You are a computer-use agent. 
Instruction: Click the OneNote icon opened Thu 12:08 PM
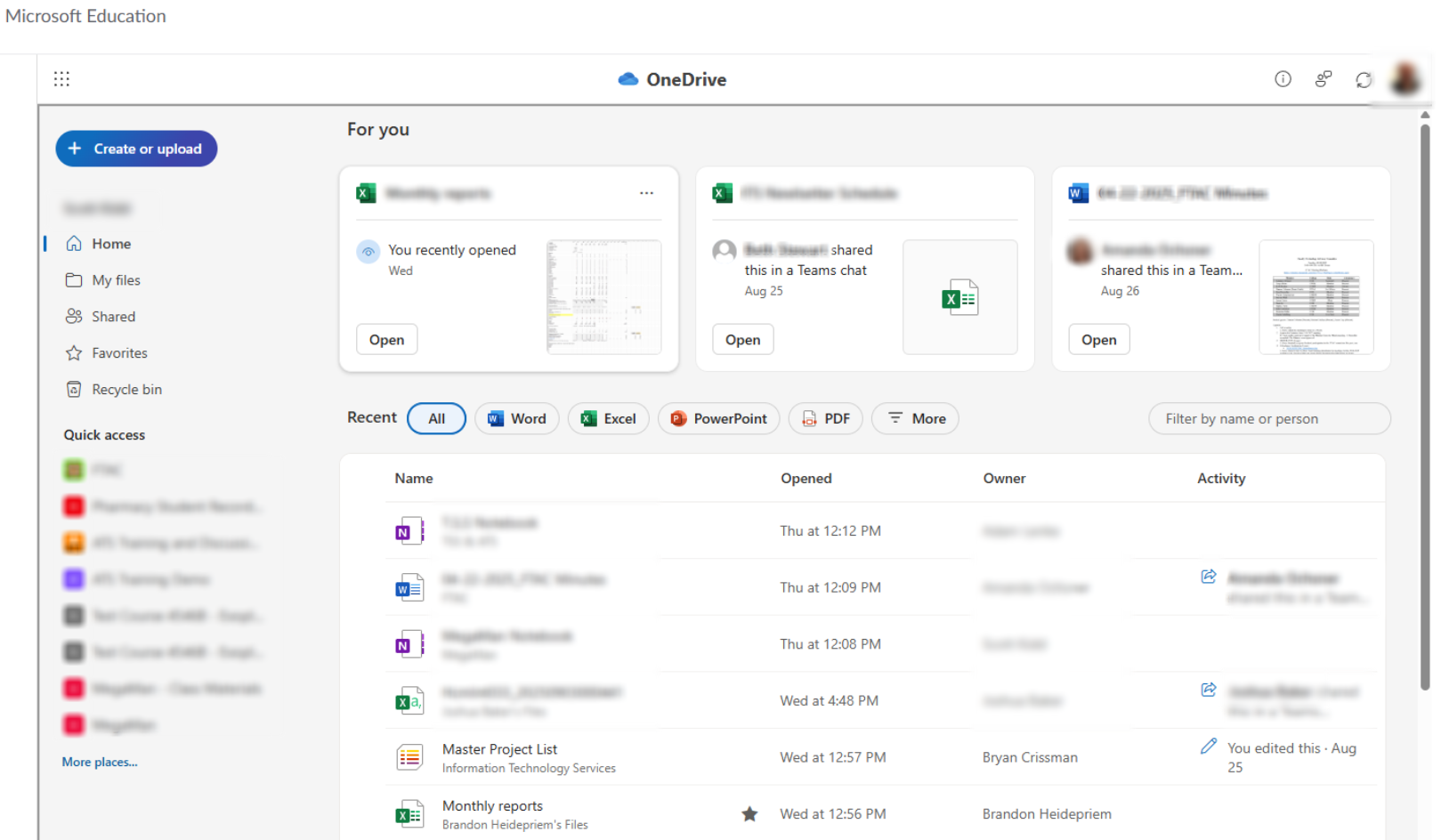click(409, 644)
